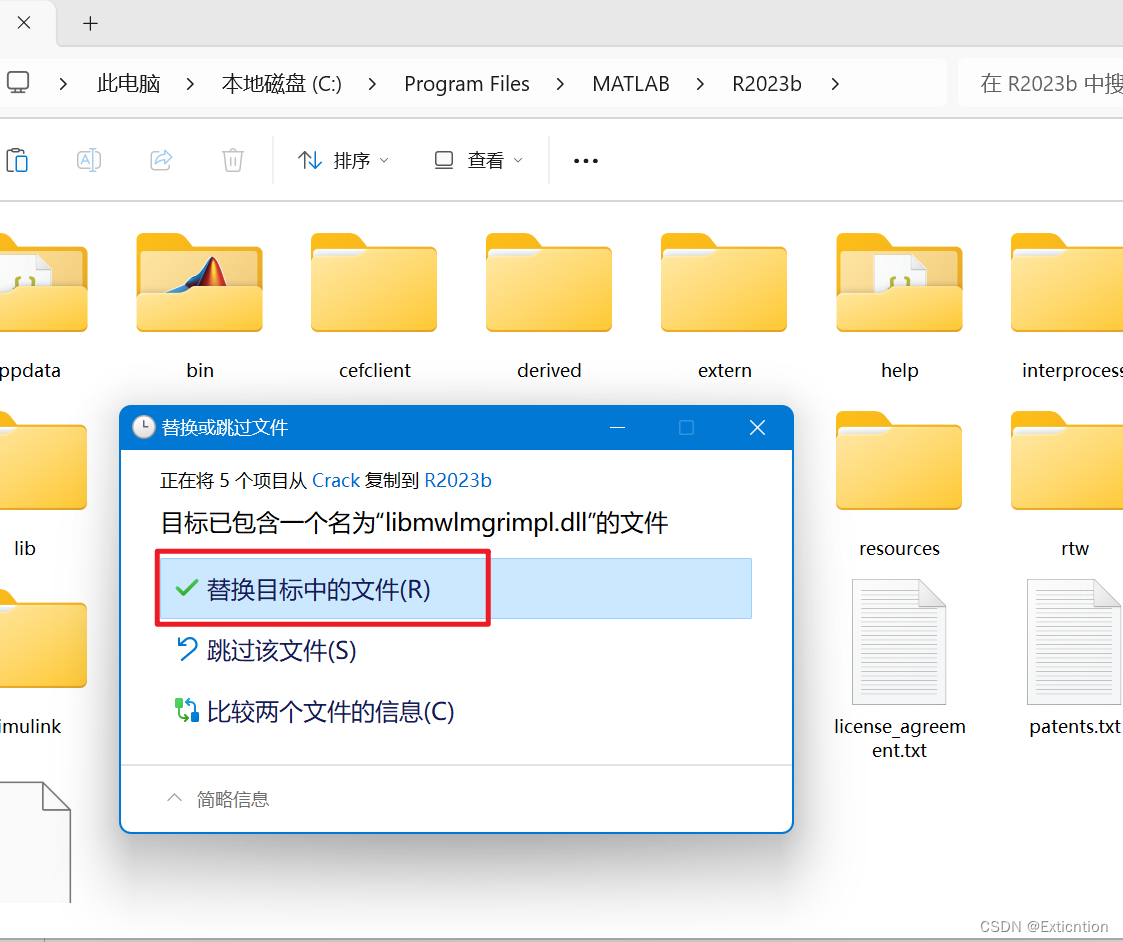Image resolution: width=1123 pixels, height=942 pixels.
Task: Open the bin folder with the MATLAB logo
Action: point(199,283)
